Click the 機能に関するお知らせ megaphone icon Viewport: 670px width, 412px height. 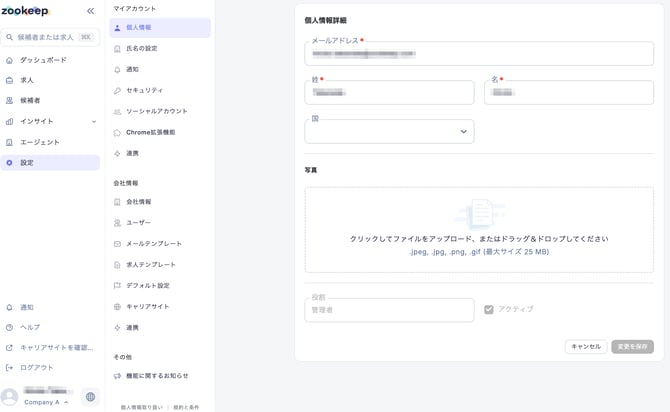pyautogui.click(x=118, y=376)
